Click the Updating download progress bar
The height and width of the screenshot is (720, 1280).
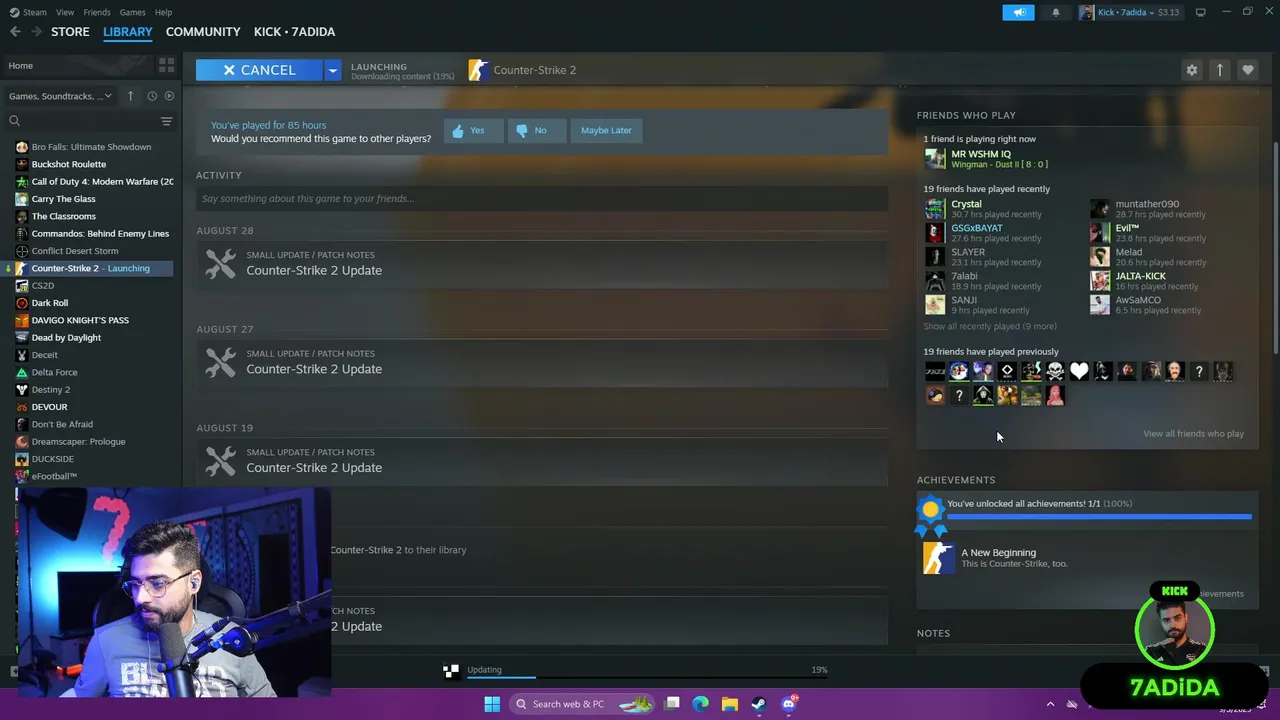pos(647,678)
